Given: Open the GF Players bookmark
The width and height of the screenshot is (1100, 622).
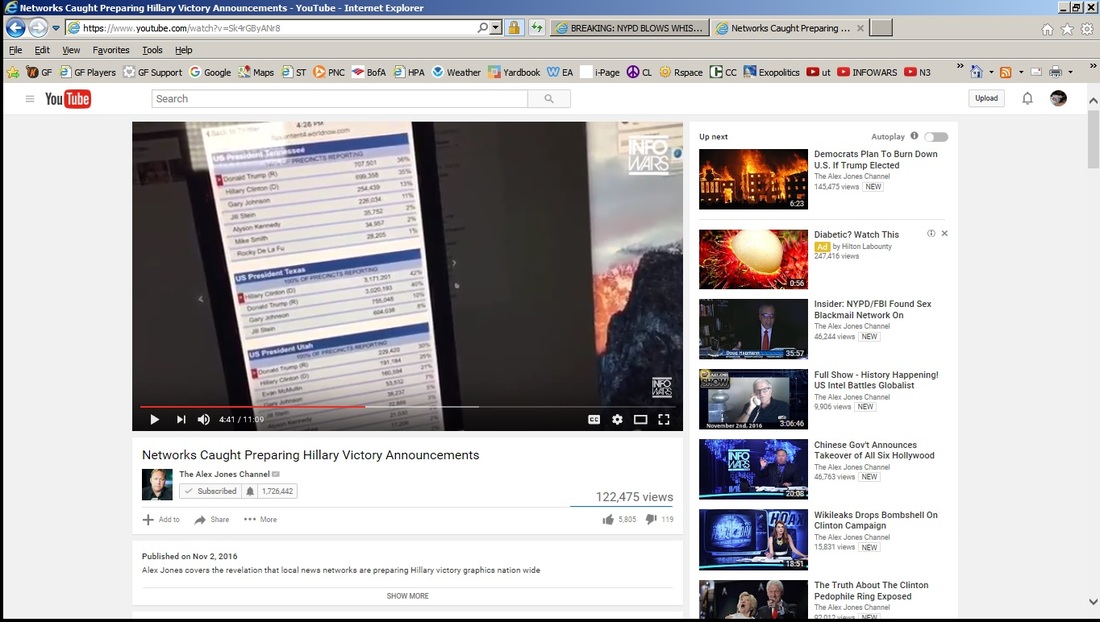Looking at the screenshot, I should [x=88, y=72].
